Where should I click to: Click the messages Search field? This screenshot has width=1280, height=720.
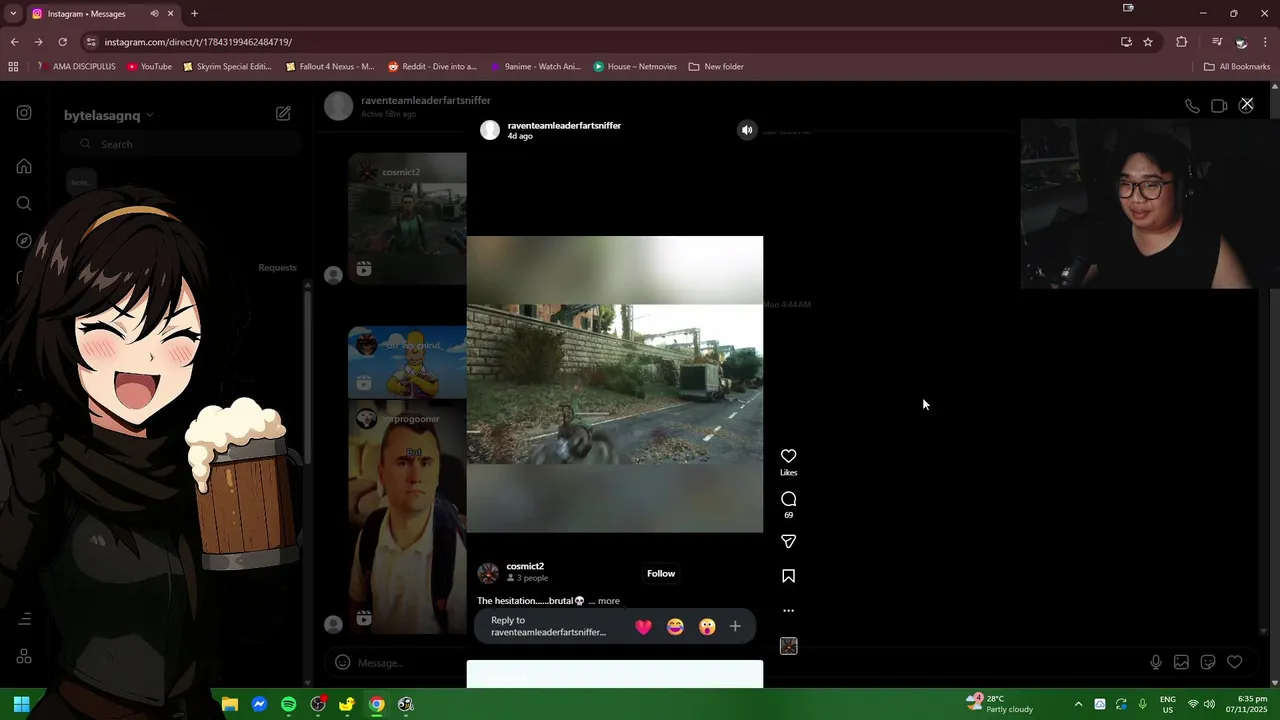click(x=183, y=144)
